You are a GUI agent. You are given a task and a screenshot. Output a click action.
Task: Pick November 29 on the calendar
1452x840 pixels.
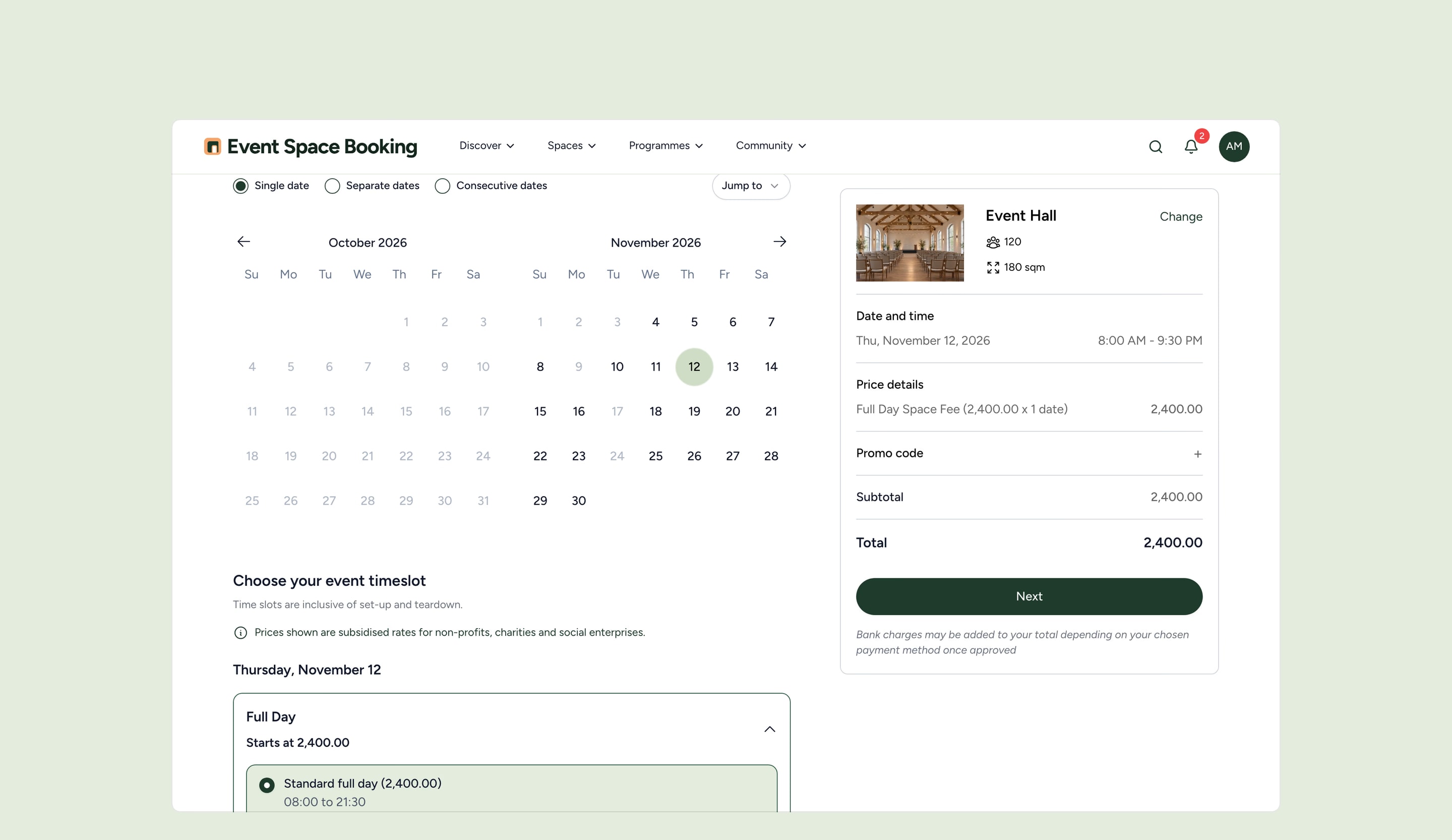point(540,501)
